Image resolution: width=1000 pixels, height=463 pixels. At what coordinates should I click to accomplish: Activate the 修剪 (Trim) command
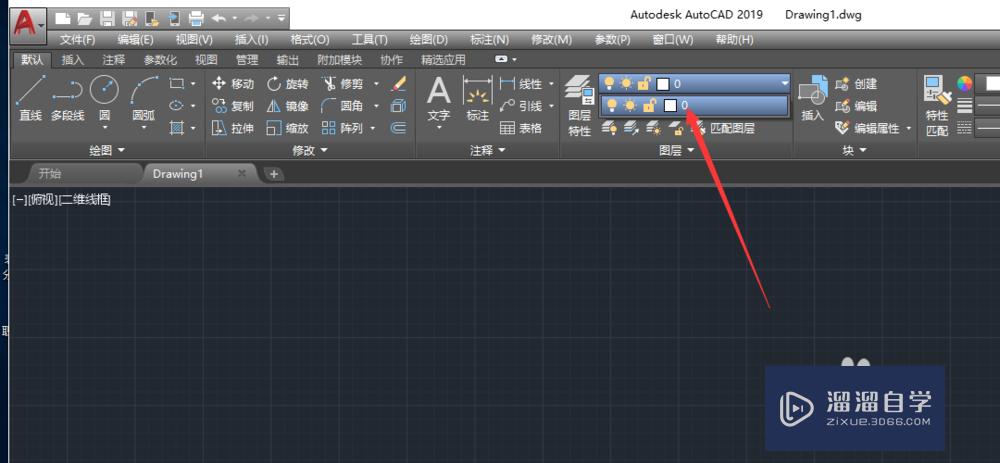click(x=342, y=84)
